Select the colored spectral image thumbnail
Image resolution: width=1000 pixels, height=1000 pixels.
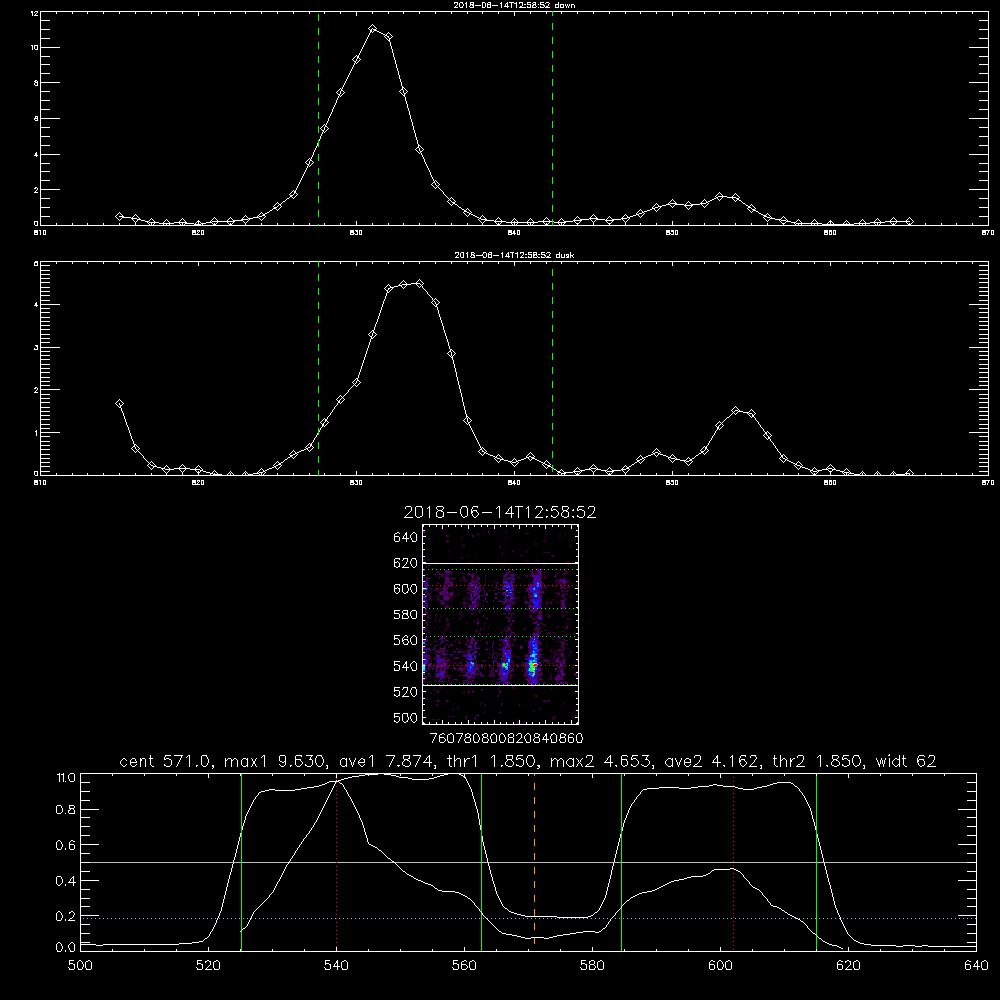[x=501, y=624]
